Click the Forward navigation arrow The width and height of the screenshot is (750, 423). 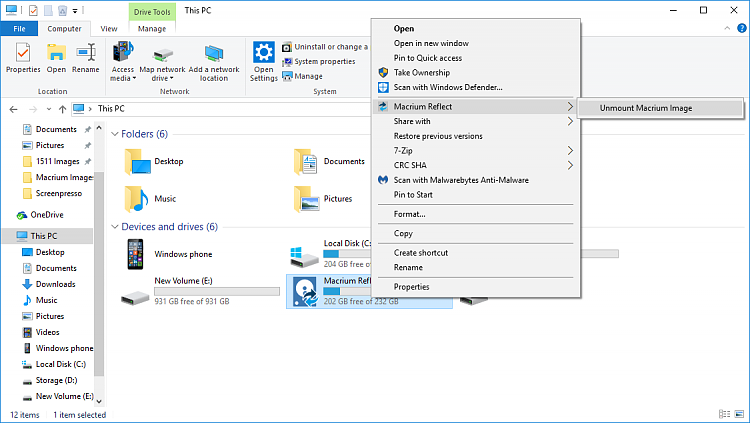click(x=33, y=109)
